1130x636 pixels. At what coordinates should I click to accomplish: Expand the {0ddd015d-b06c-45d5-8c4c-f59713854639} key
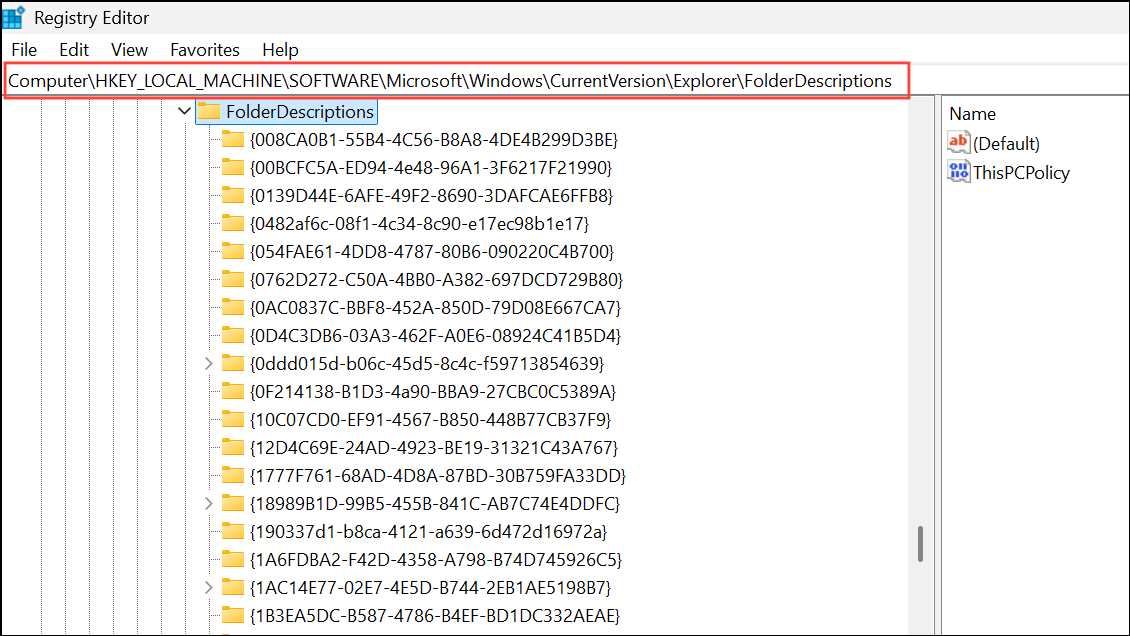tap(208, 363)
